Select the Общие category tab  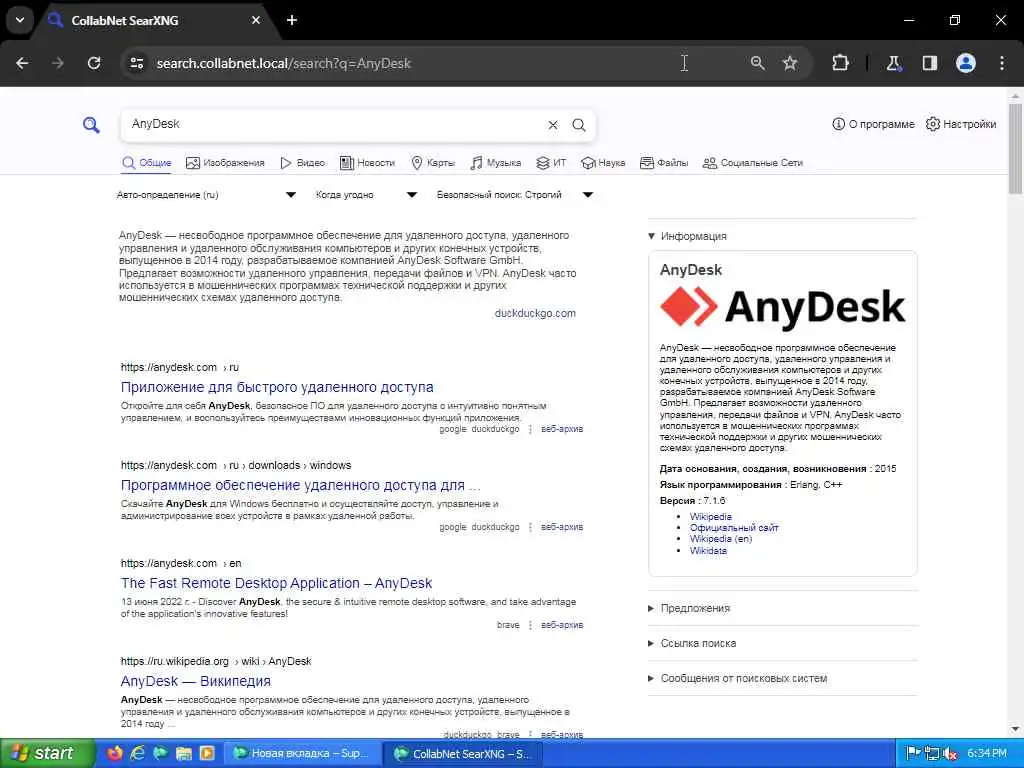pos(147,163)
